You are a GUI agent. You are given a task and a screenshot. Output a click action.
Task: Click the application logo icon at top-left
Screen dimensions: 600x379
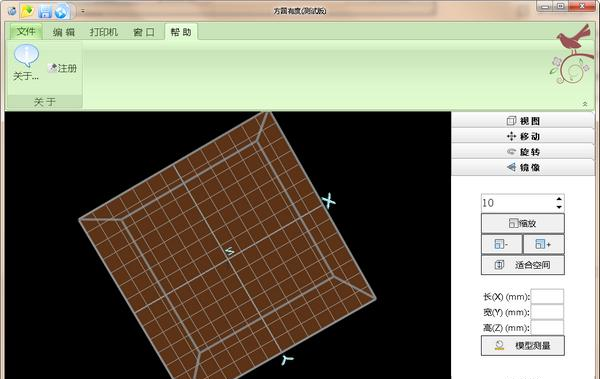pos(12,11)
